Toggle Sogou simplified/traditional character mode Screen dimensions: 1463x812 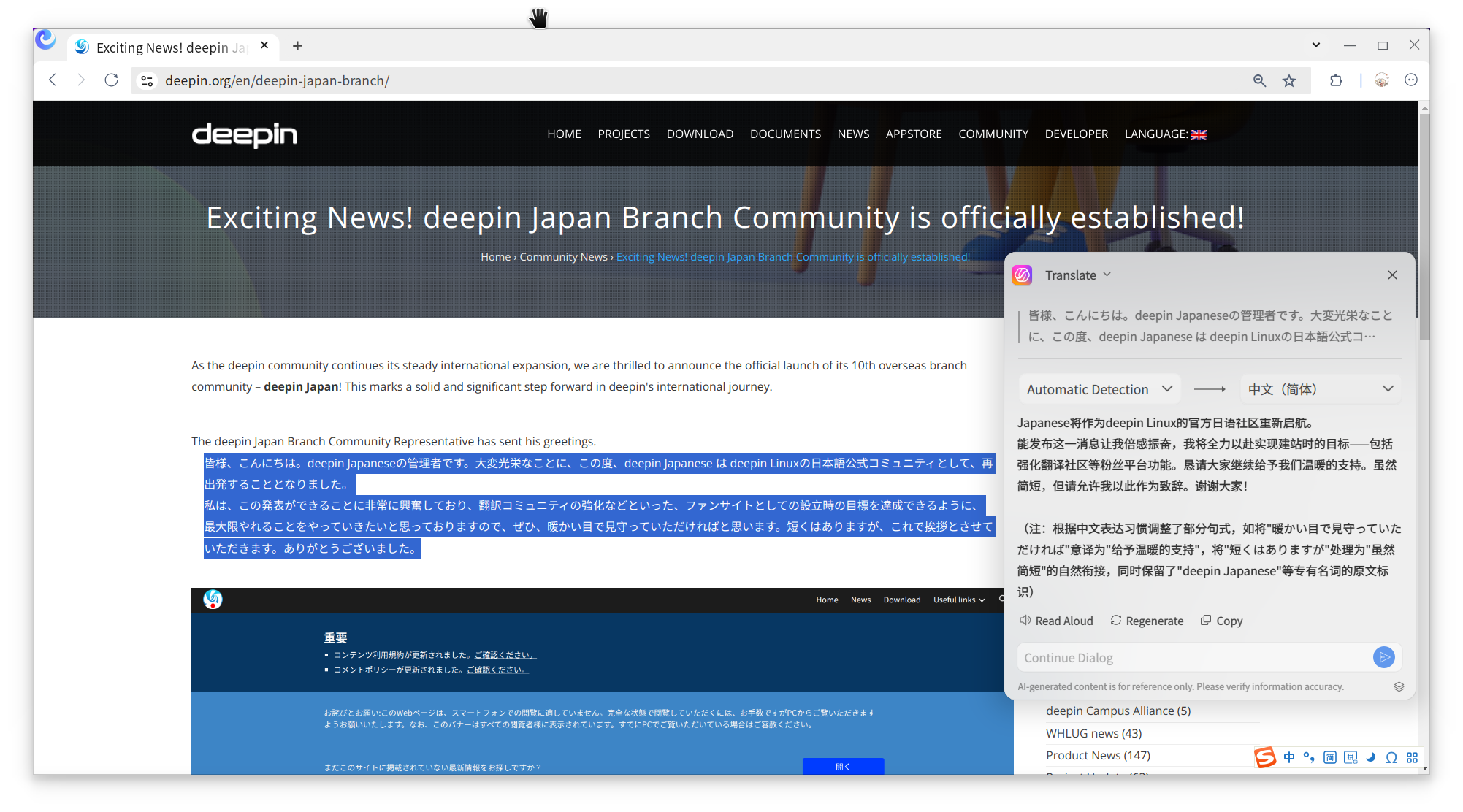pyautogui.click(x=1330, y=757)
